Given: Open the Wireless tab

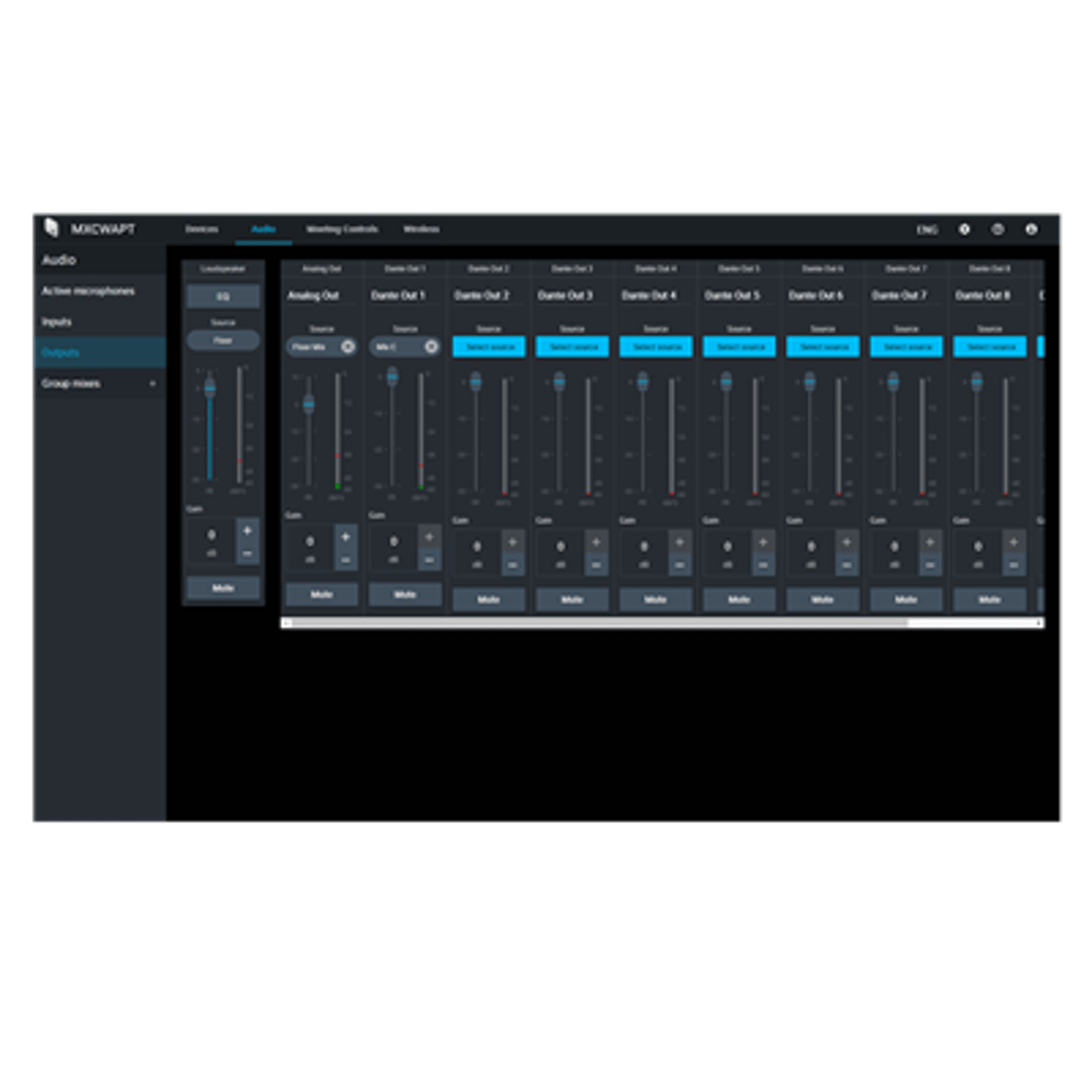Looking at the screenshot, I should [x=421, y=229].
